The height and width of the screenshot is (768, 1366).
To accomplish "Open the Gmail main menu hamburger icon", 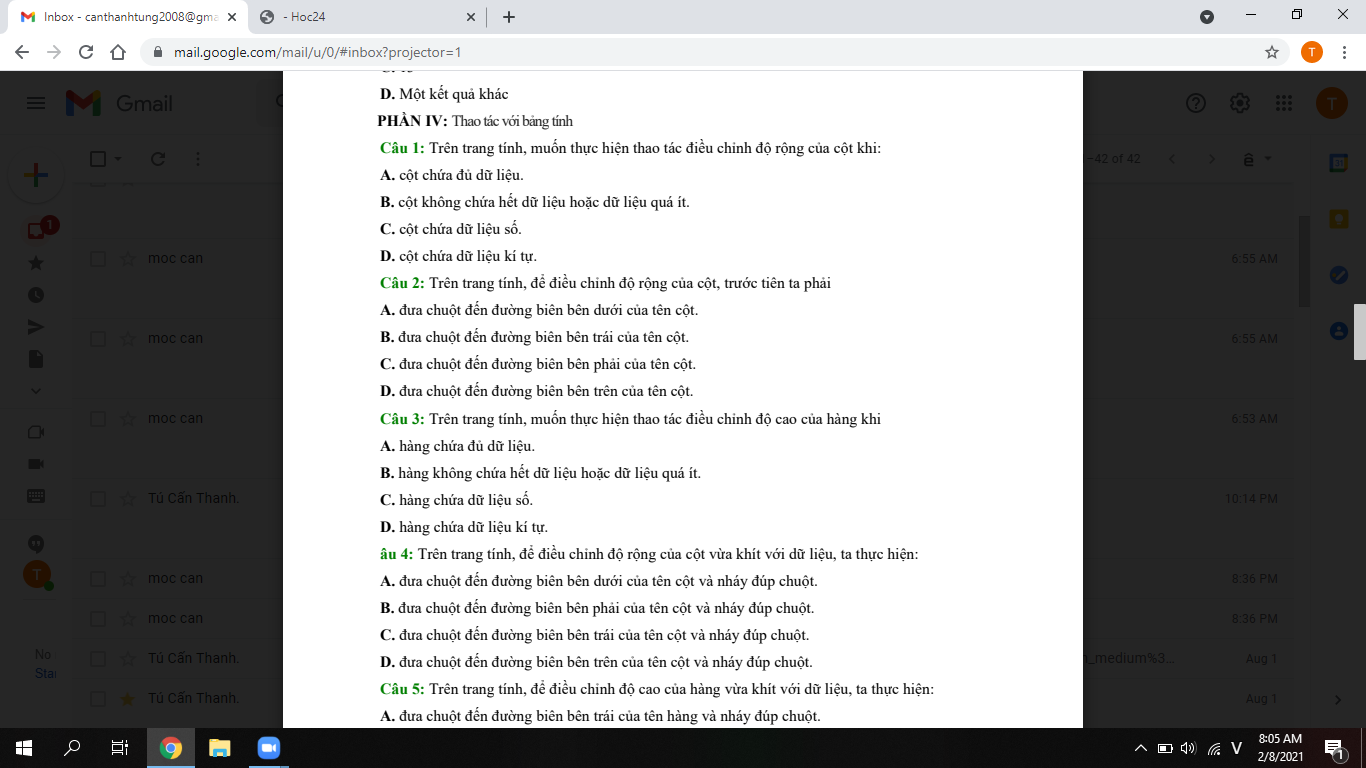I will pyautogui.click(x=36, y=104).
